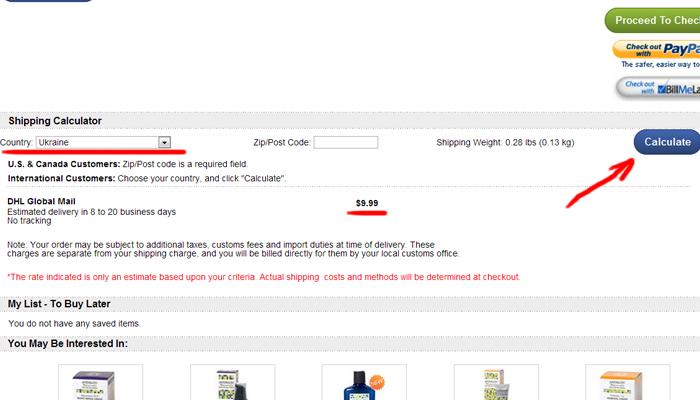Click the green Proceed To Checkout button
The height and width of the screenshot is (400, 700).
pos(653,20)
